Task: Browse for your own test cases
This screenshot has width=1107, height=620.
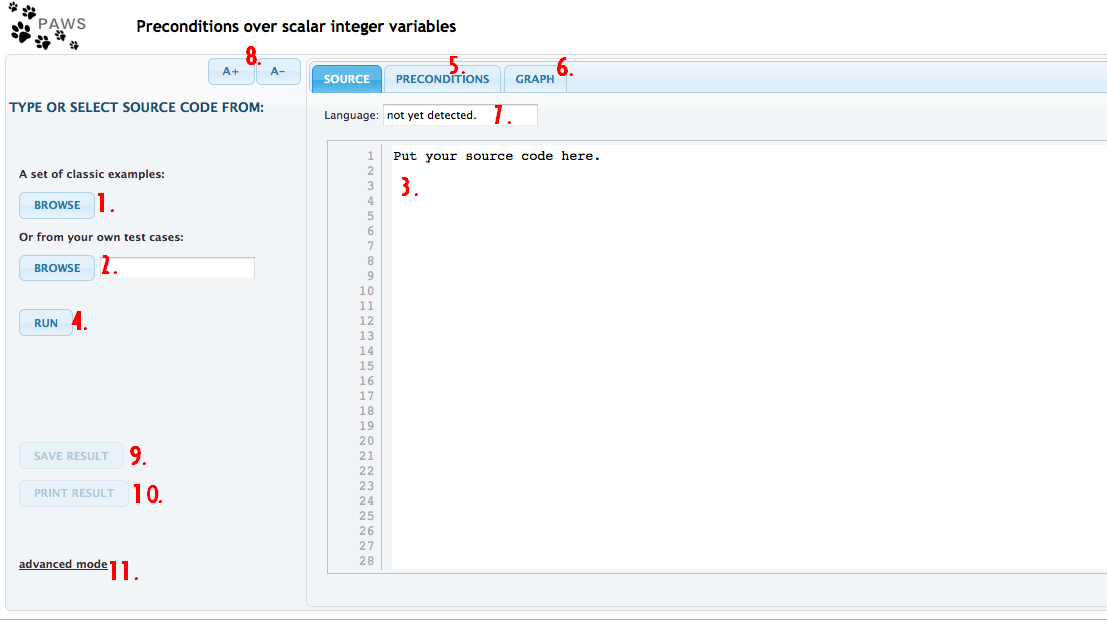Action: point(57,268)
